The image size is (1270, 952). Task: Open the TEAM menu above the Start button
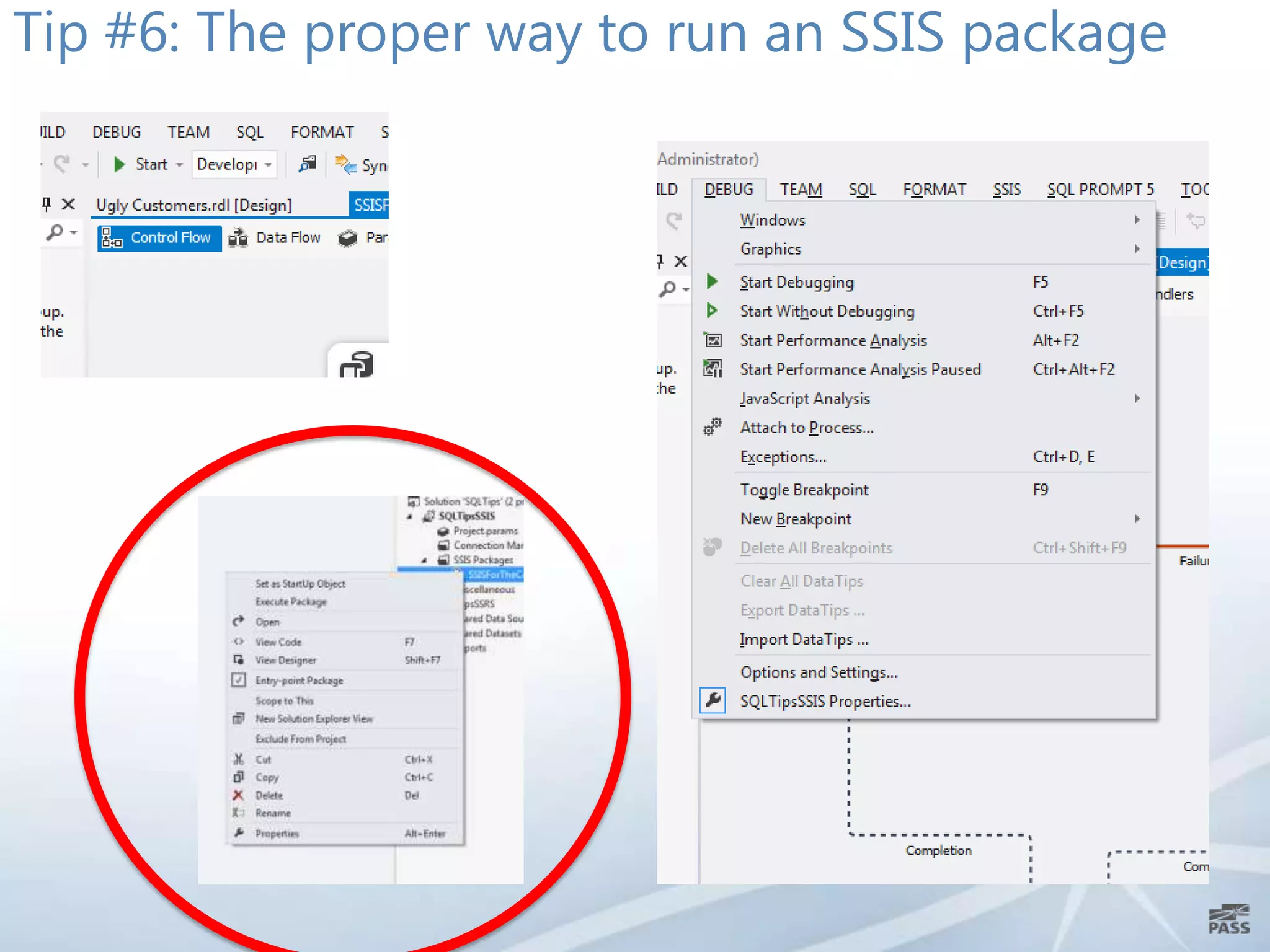pyautogui.click(x=189, y=132)
